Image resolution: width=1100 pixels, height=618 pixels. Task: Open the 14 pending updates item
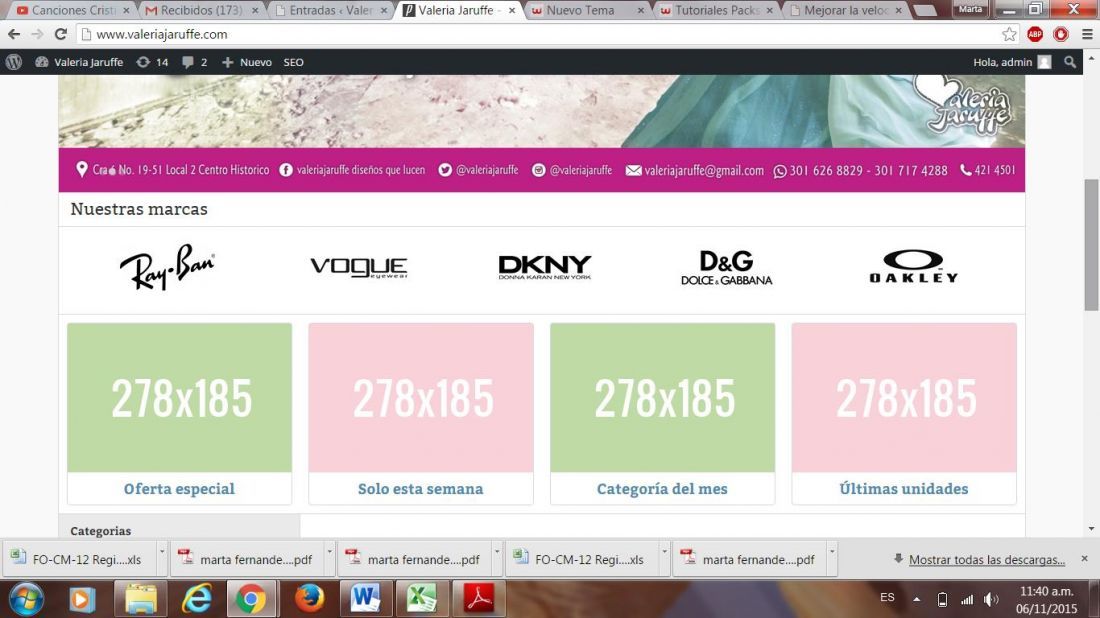pos(152,62)
